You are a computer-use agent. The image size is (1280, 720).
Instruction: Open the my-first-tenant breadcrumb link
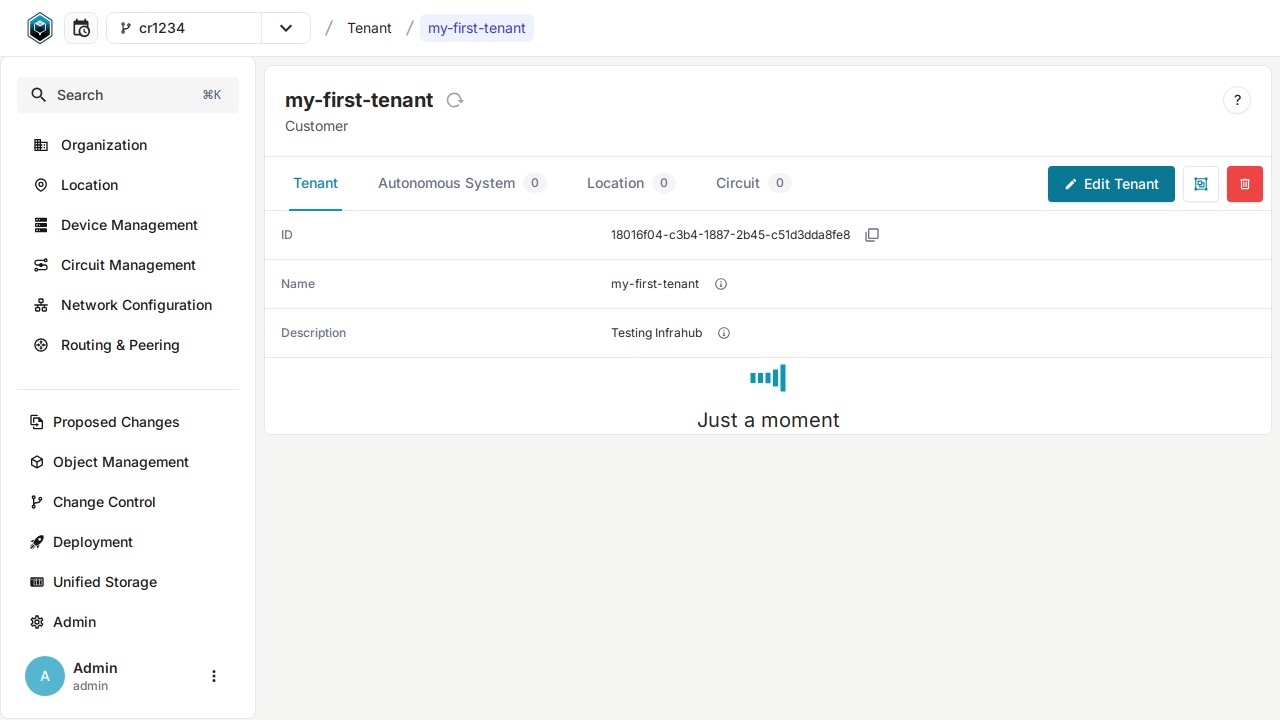coord(476,27)
